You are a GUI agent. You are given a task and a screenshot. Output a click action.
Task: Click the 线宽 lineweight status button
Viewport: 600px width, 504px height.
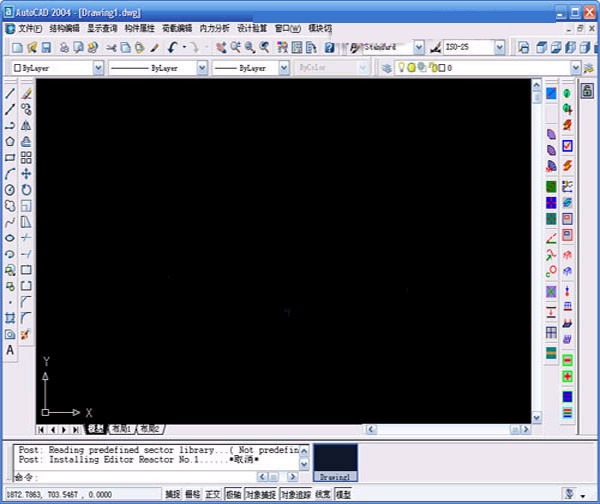click(x=323, y=494)
